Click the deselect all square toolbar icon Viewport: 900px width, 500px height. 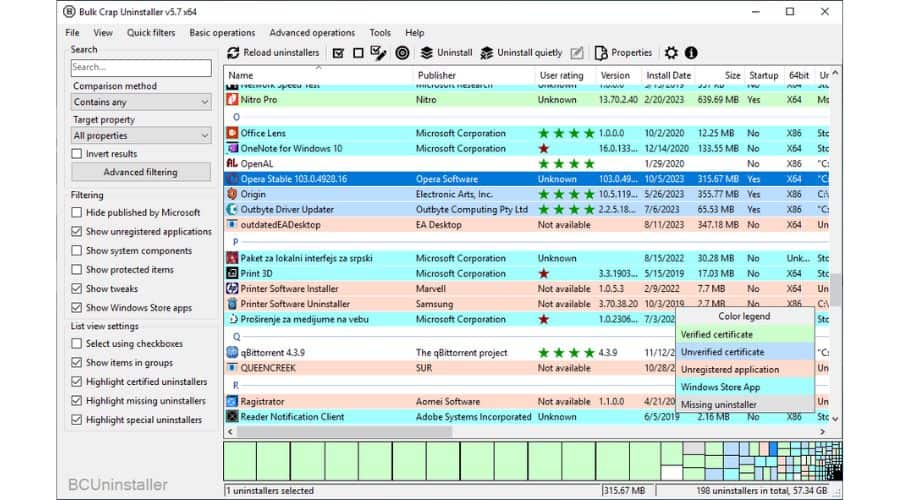(358, 53)
